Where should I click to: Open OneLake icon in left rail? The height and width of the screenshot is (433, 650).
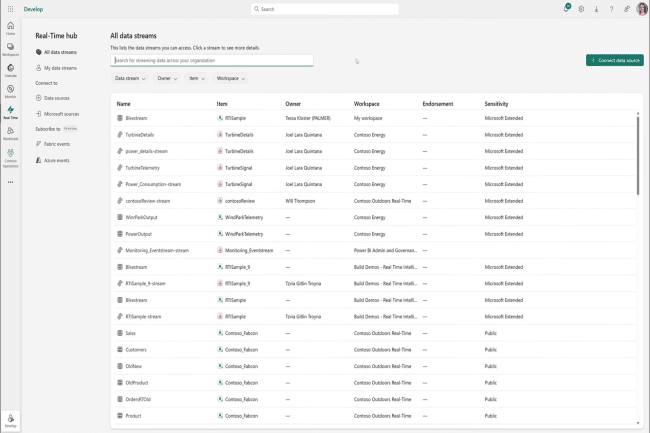tap(10, 70)
